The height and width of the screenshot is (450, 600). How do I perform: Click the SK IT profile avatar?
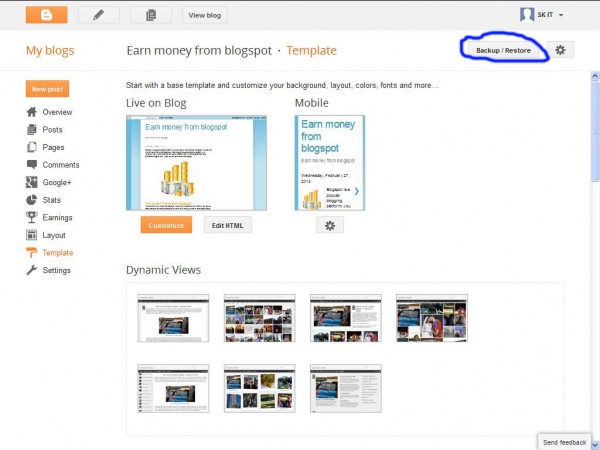click(527, 15)
